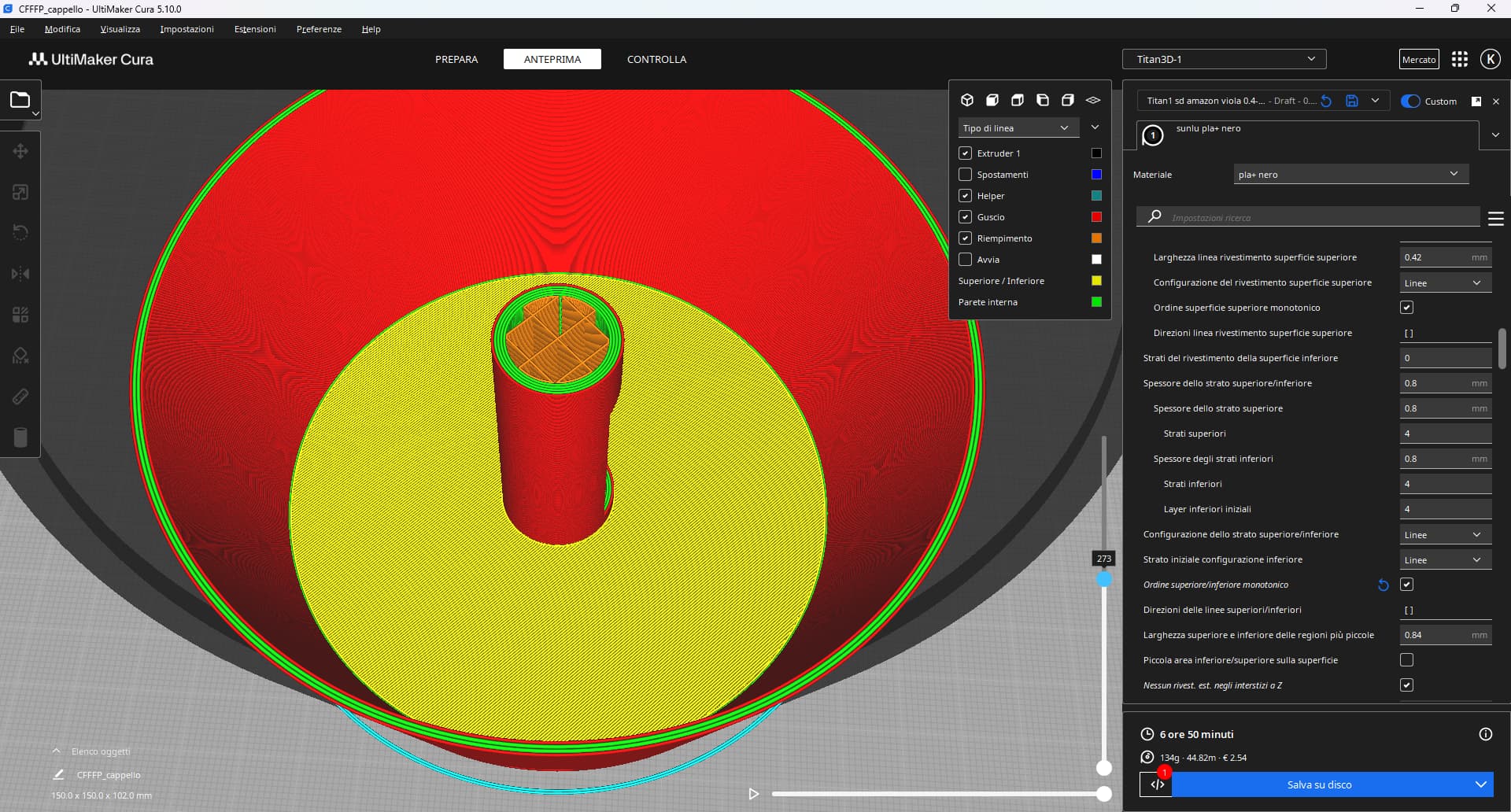Switch off the Custom settings toggle
The height and width of the screenshot is (812, 1511).
[1410, 101]
